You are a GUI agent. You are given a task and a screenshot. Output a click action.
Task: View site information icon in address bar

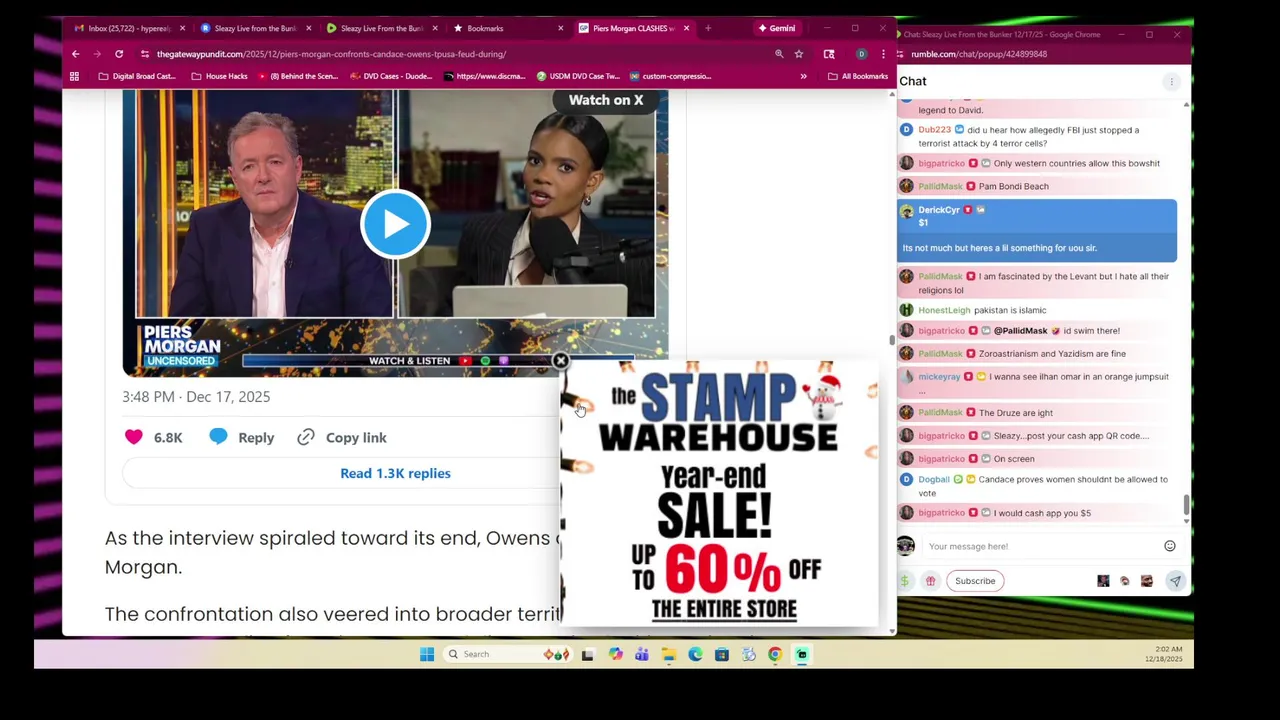tap(144, 54)
